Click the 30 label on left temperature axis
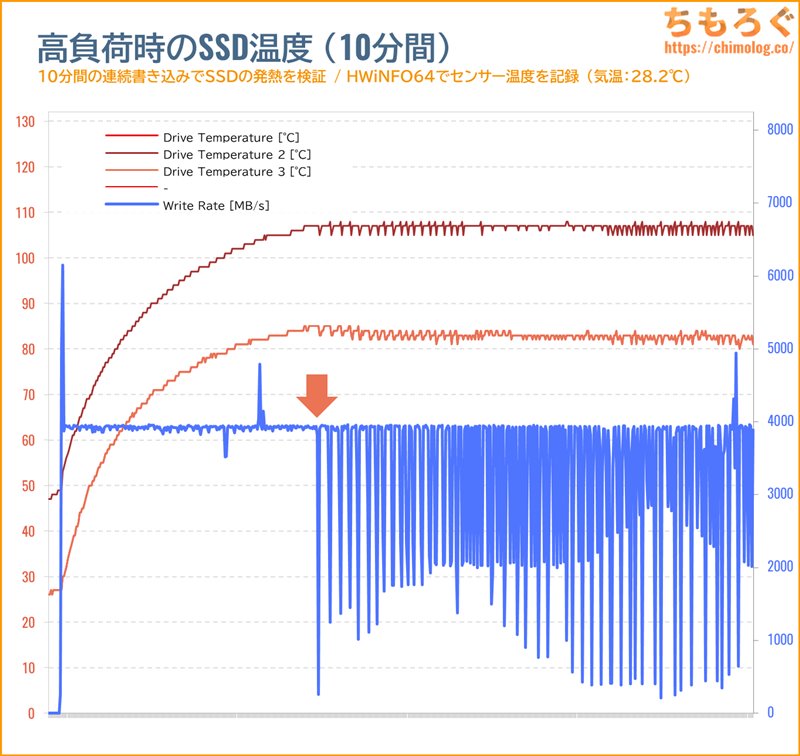 28,577
